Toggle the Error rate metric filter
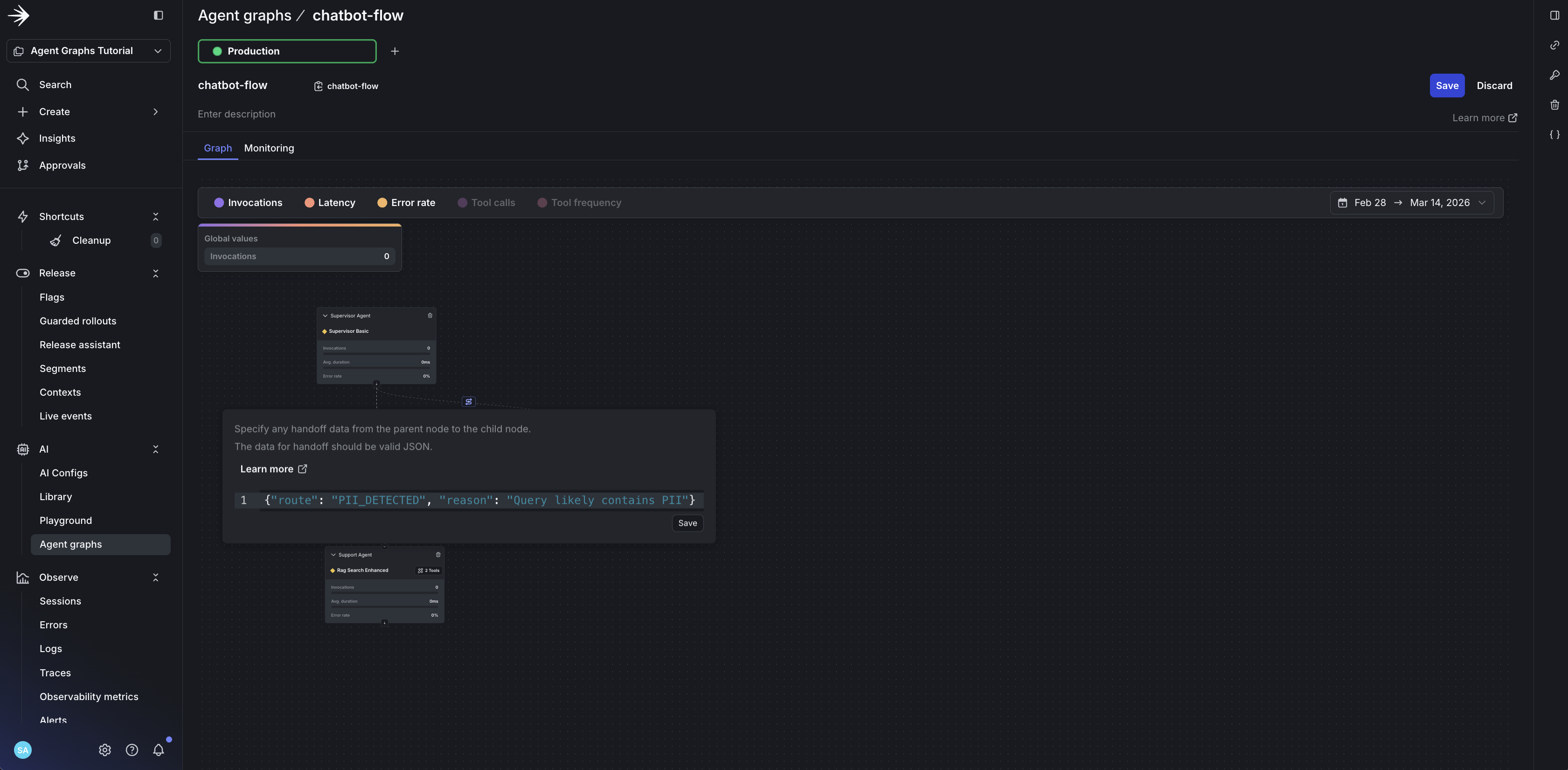 [x=406, y=203]
